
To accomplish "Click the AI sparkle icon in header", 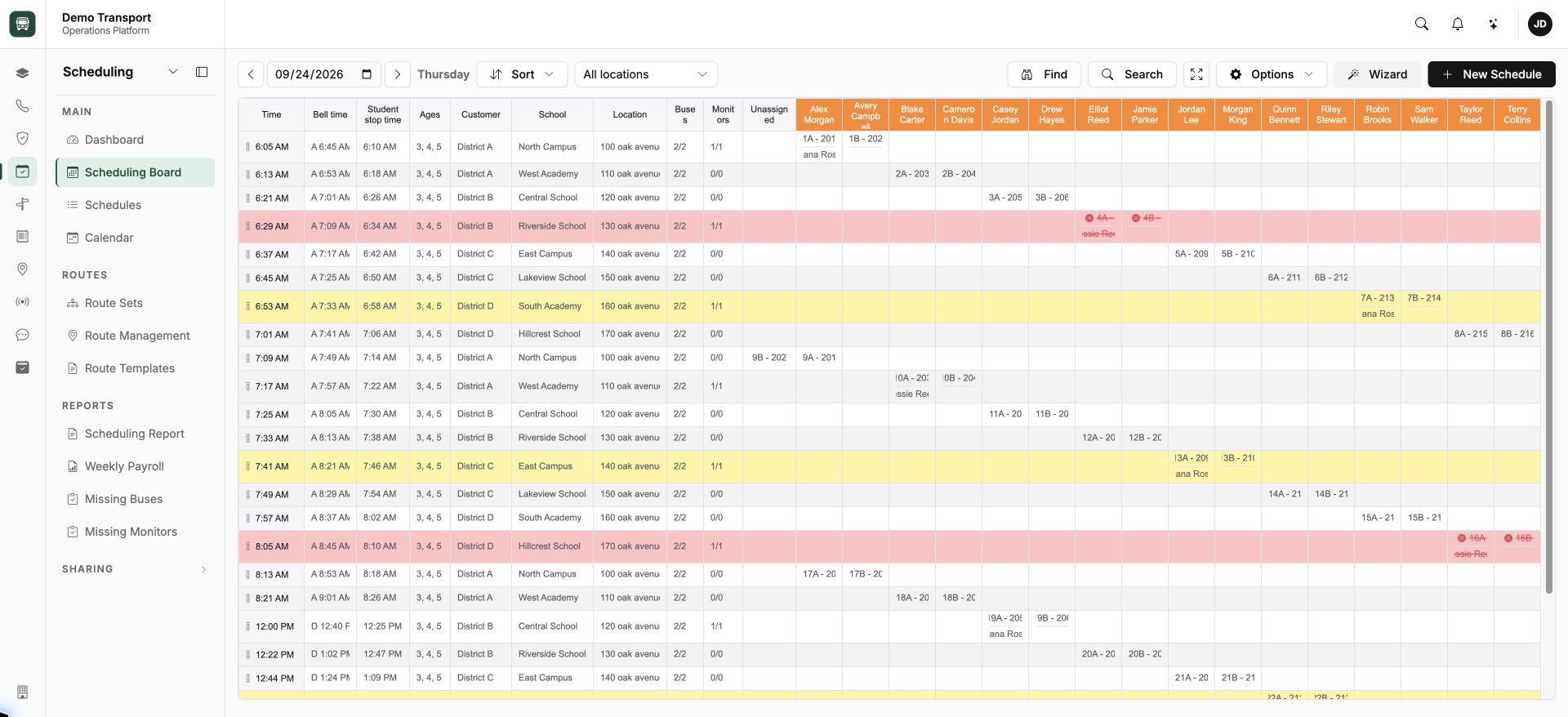I will (1494, 24).
